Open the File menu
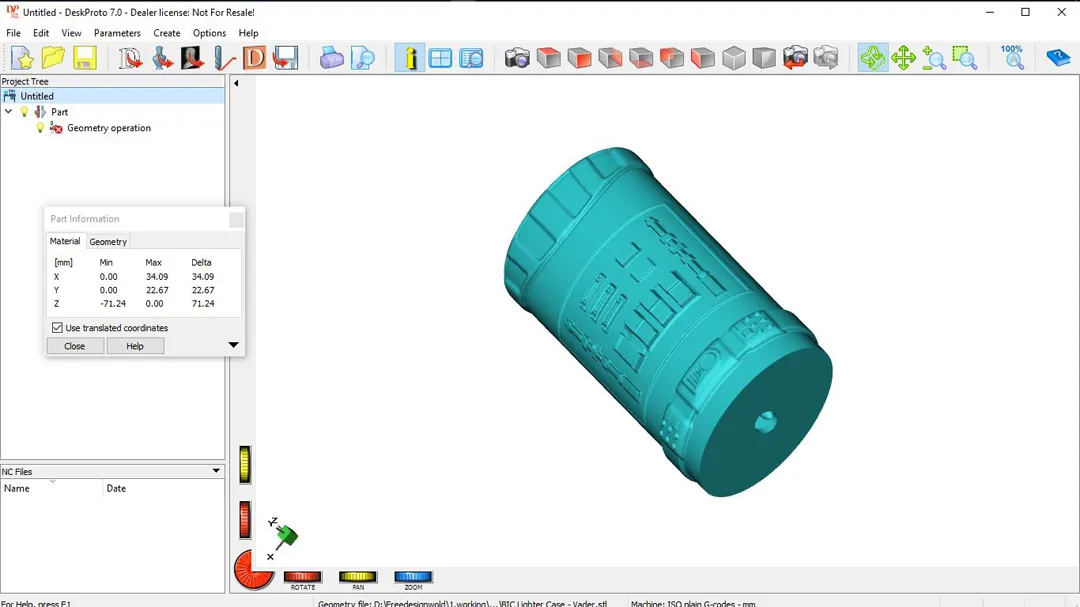 [13, 33]
